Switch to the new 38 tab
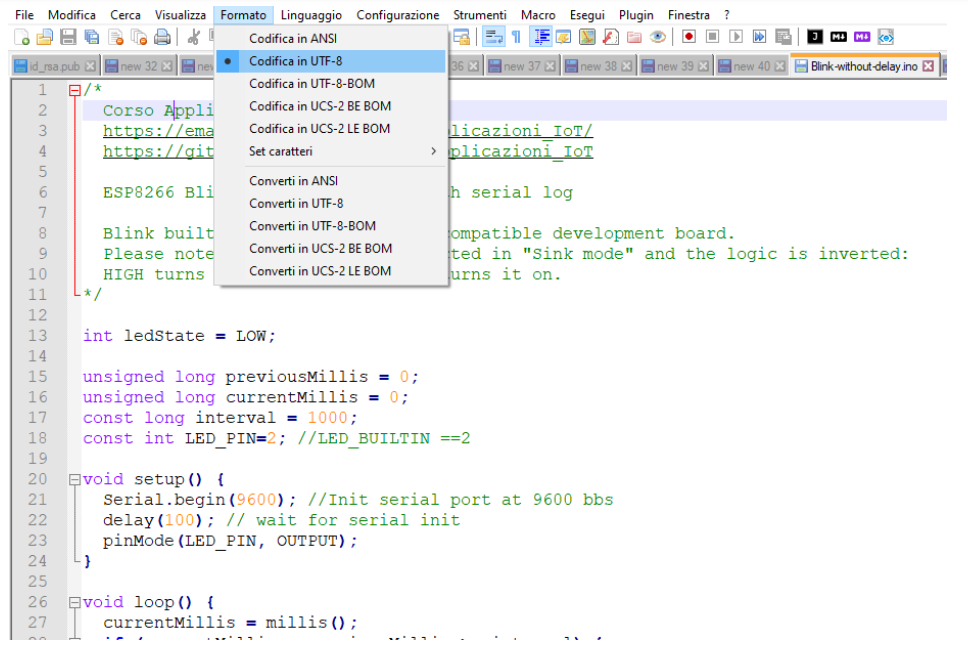This screenshot has width=968, height=653. click(597, 66)
